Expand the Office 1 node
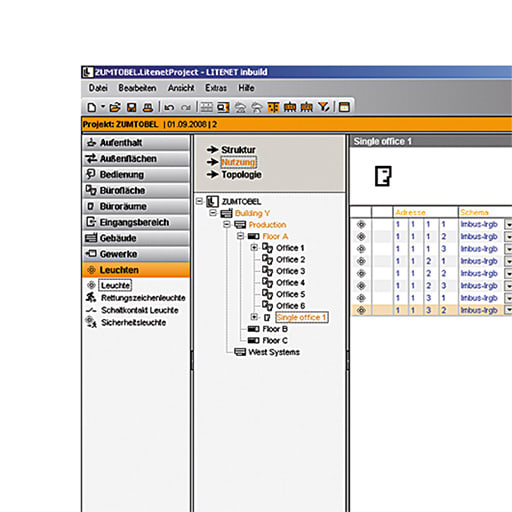 coord(254,248)
